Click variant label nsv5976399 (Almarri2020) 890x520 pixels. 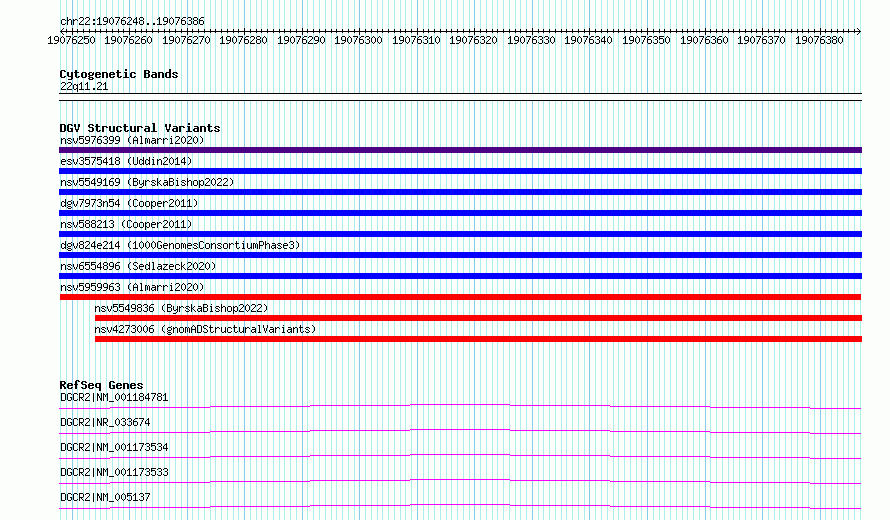(132, 140)
